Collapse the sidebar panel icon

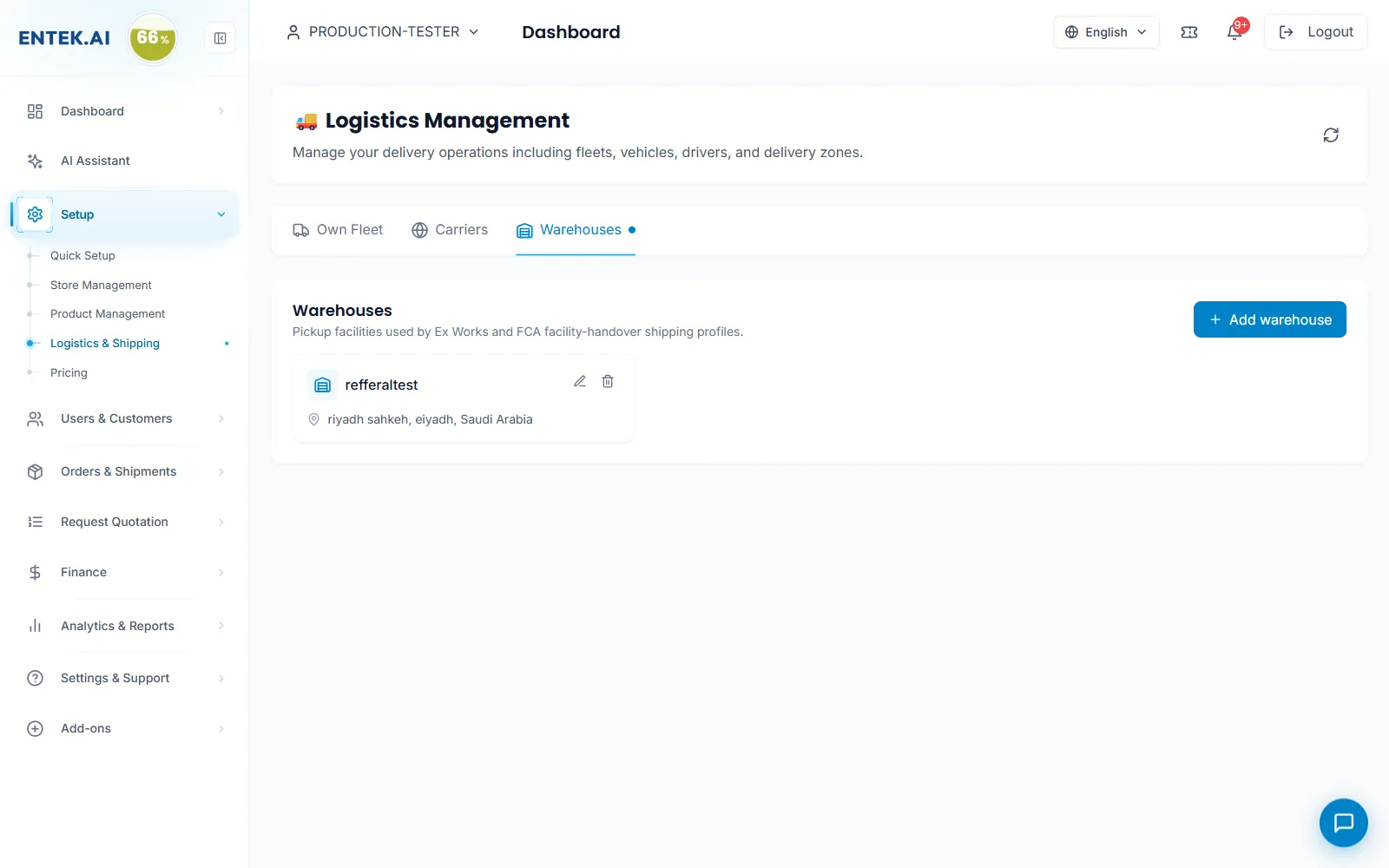coord(220,38)
